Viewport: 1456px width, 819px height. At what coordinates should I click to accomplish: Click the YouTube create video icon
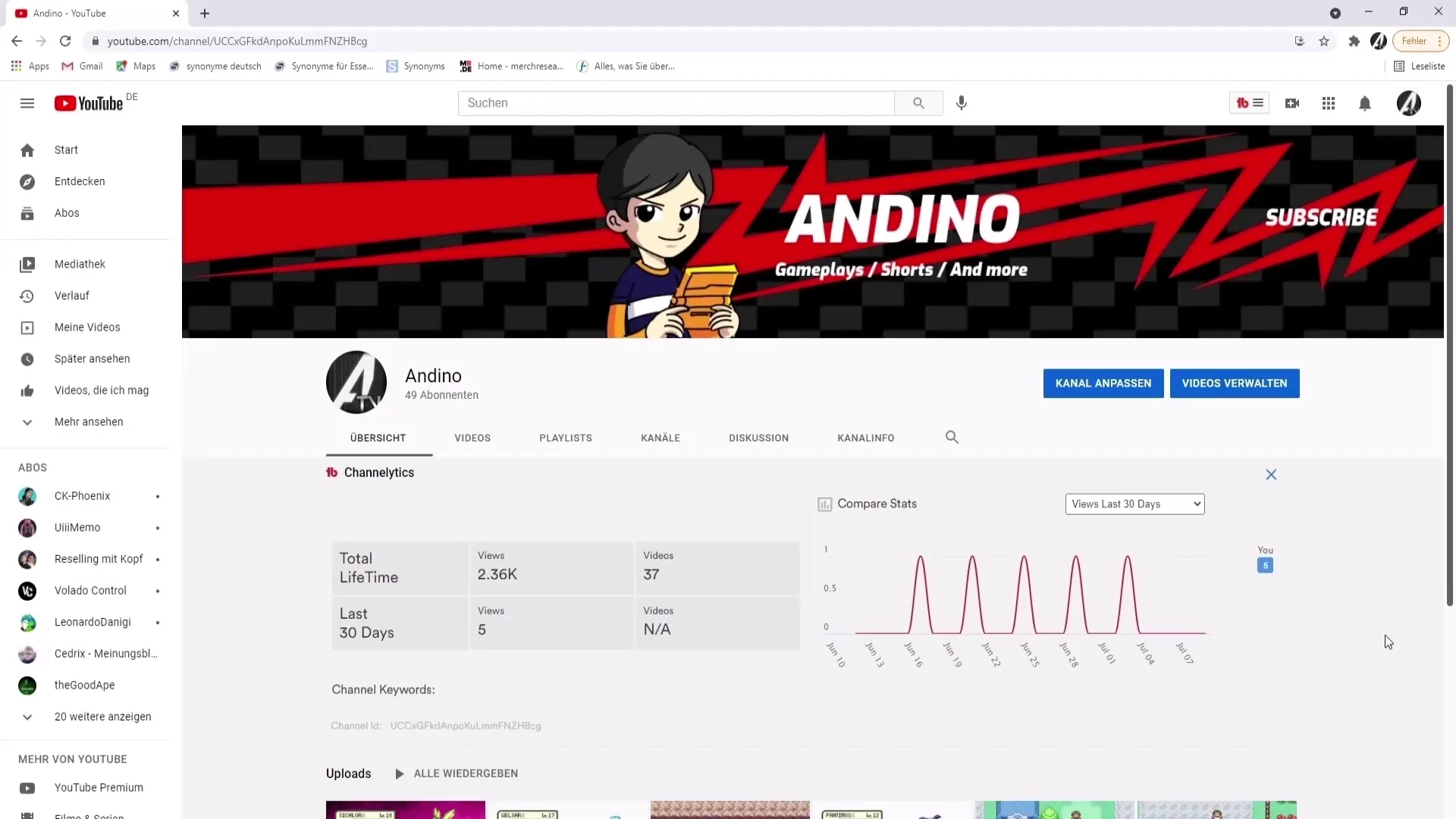coord(1292,103)
